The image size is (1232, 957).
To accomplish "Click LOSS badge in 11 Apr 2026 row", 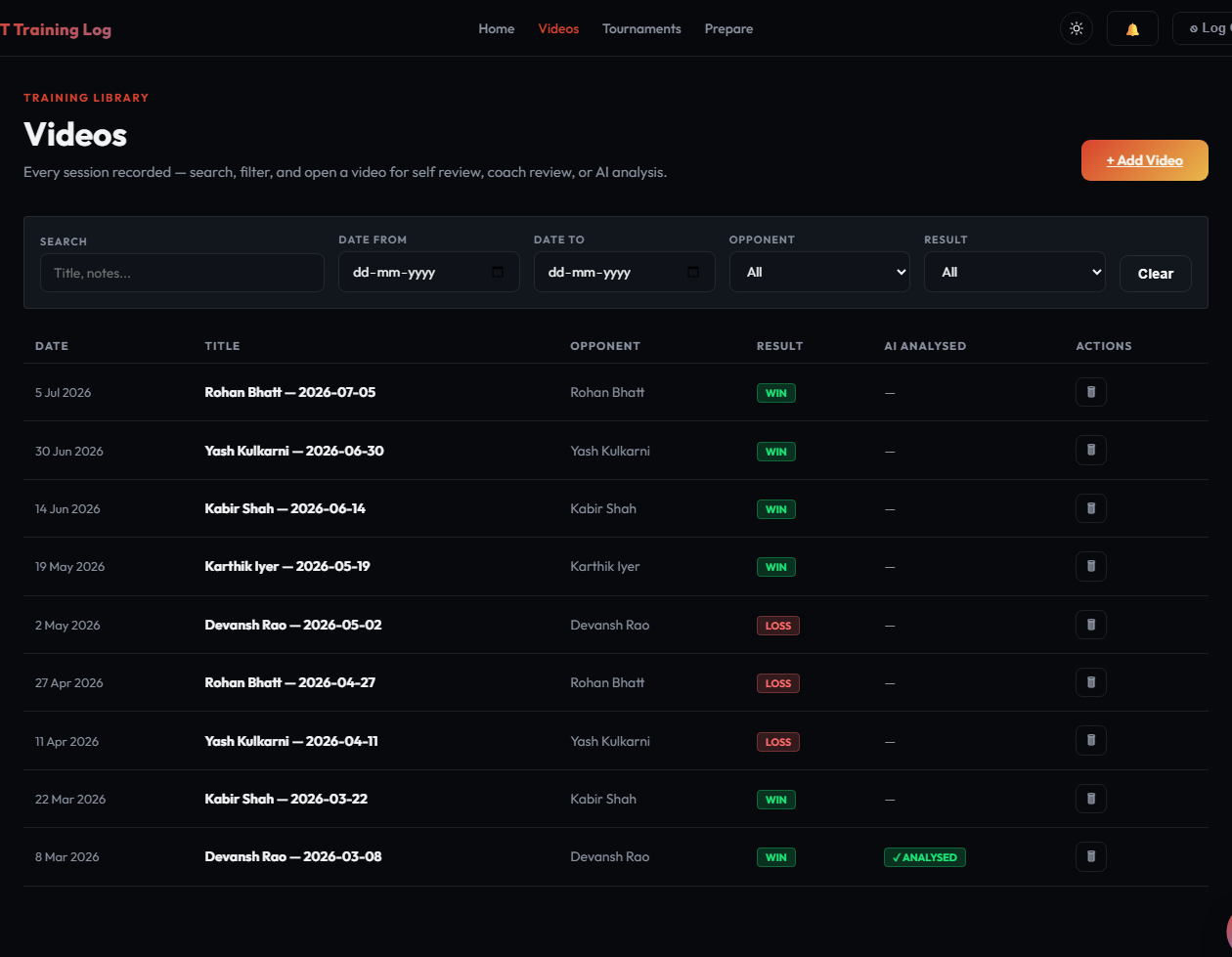I will tap(778, 742).
